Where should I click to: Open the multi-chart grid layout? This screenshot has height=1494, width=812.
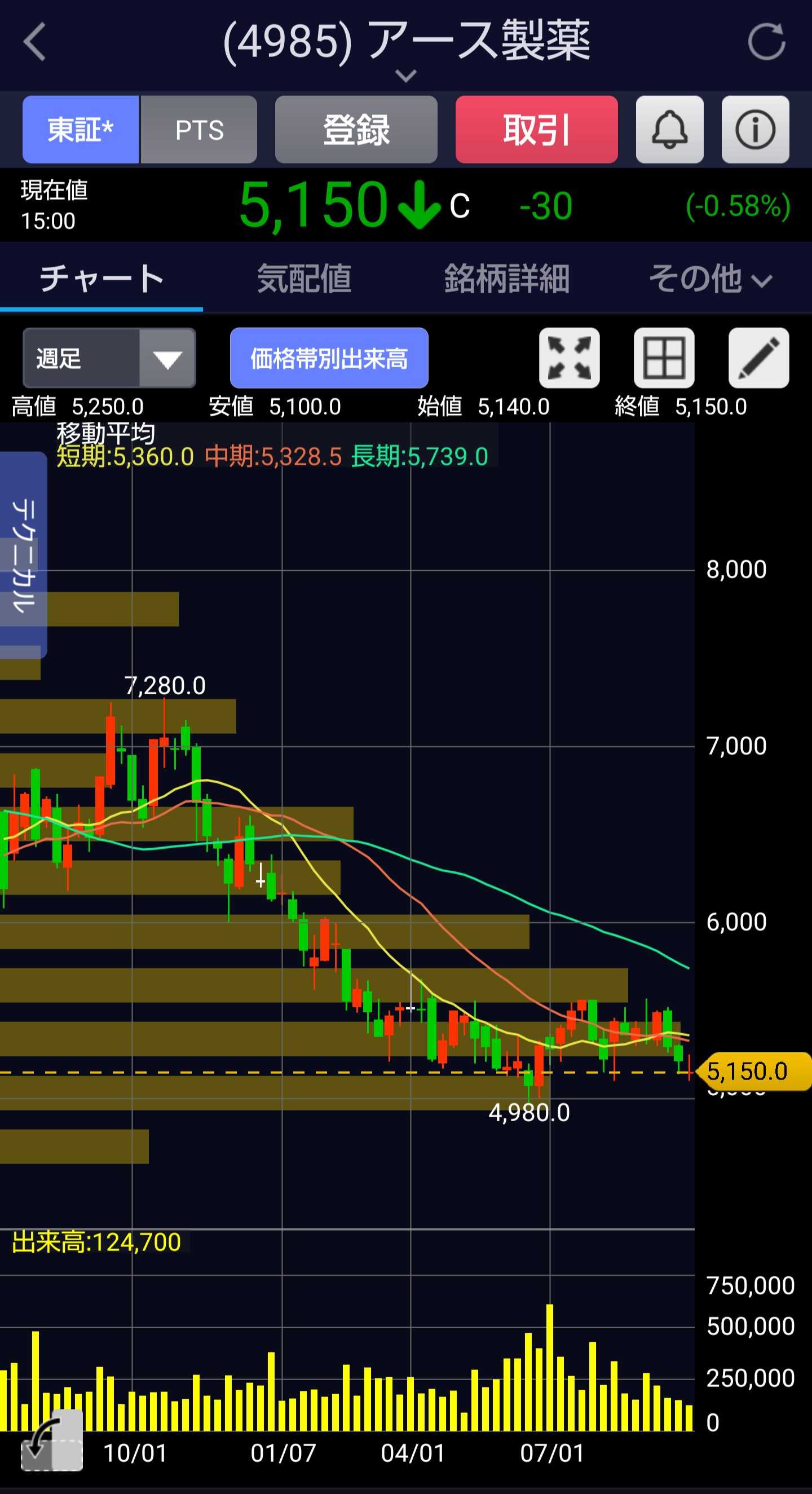pos(664,358)
